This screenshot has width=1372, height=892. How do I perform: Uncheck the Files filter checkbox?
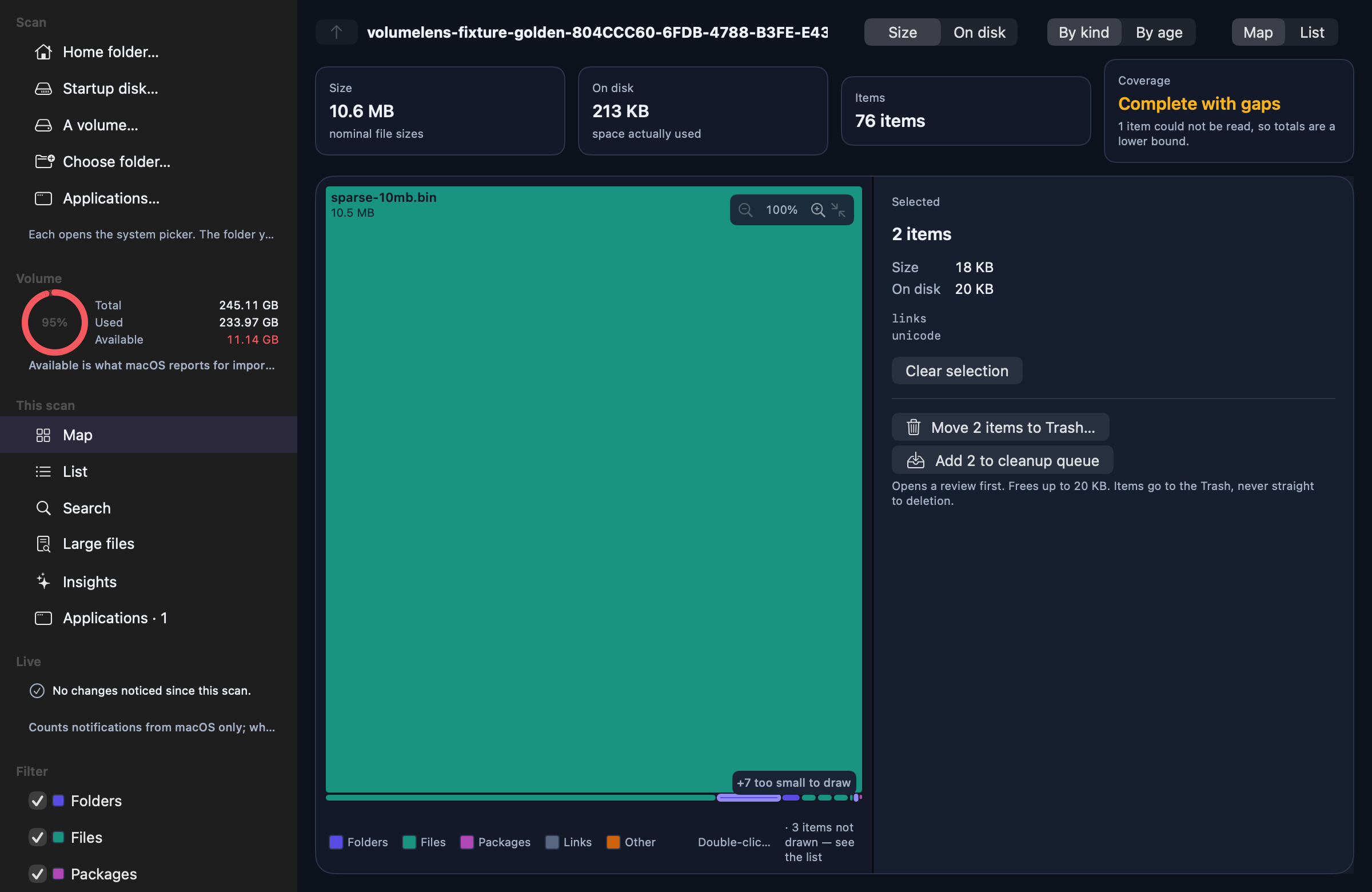pyautogui.click(x=38, y=837)
